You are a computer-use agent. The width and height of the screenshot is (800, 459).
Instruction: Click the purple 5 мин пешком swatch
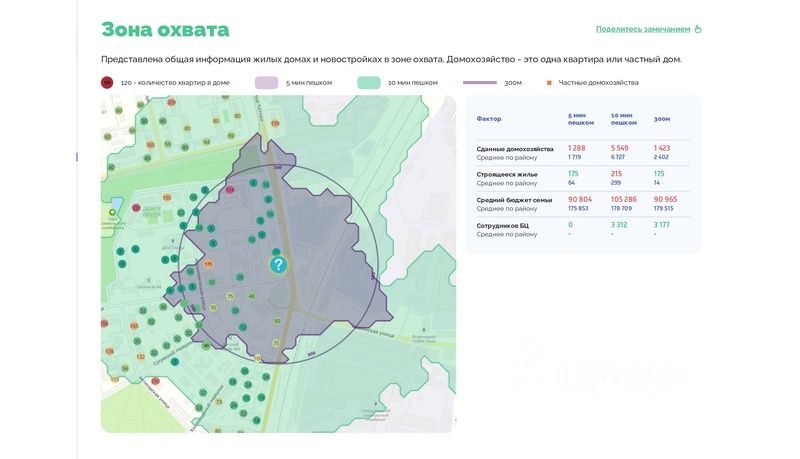267,83
